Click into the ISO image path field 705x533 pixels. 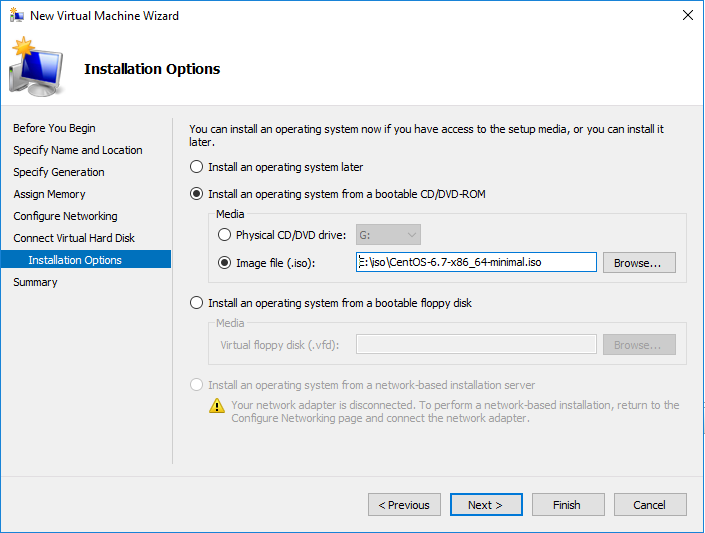pyautogui.click(x=476, y=263)
